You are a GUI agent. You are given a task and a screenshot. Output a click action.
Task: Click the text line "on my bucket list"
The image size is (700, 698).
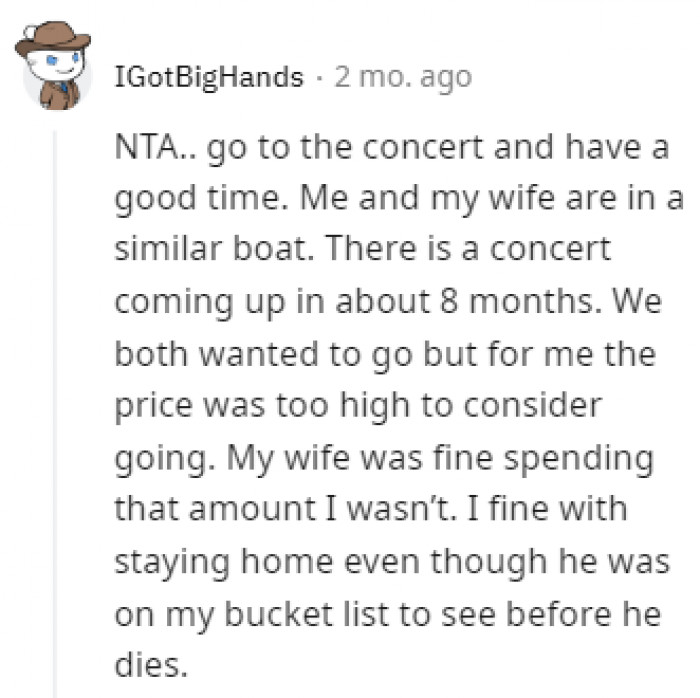tap(387, 614)
